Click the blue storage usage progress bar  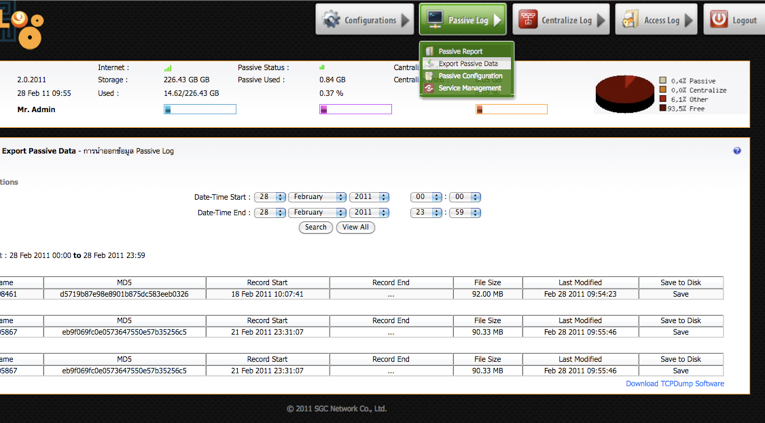coord(200,109)
